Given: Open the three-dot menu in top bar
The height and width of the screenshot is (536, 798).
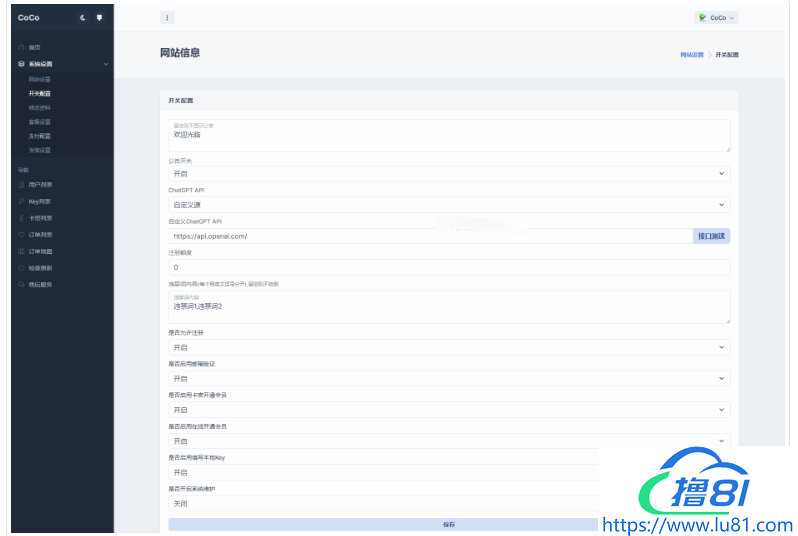Looking at the screenshot, I should [167, 17].
